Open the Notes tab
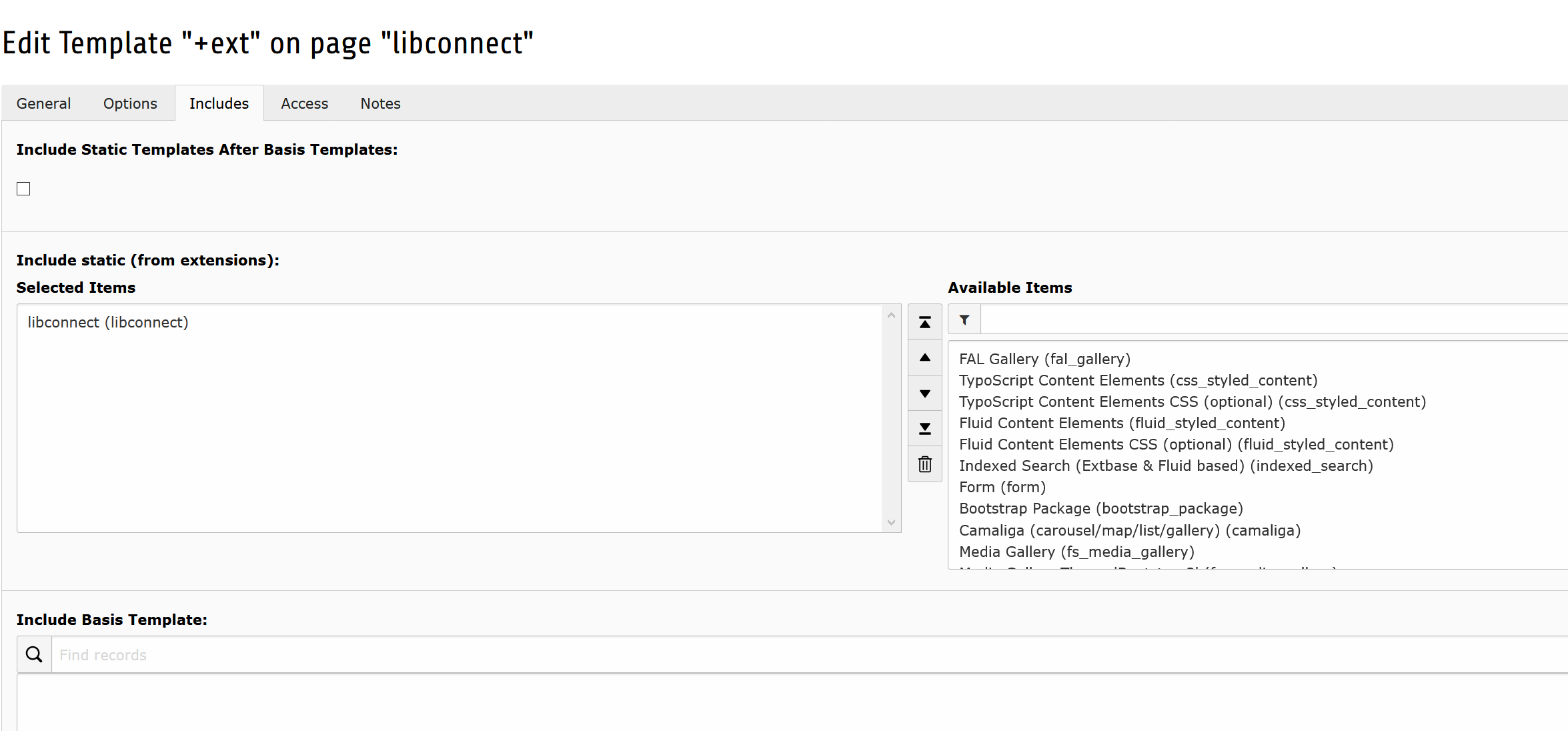Image resolution: width=1568 pixels, height=731 pixels. click(379, 103)
